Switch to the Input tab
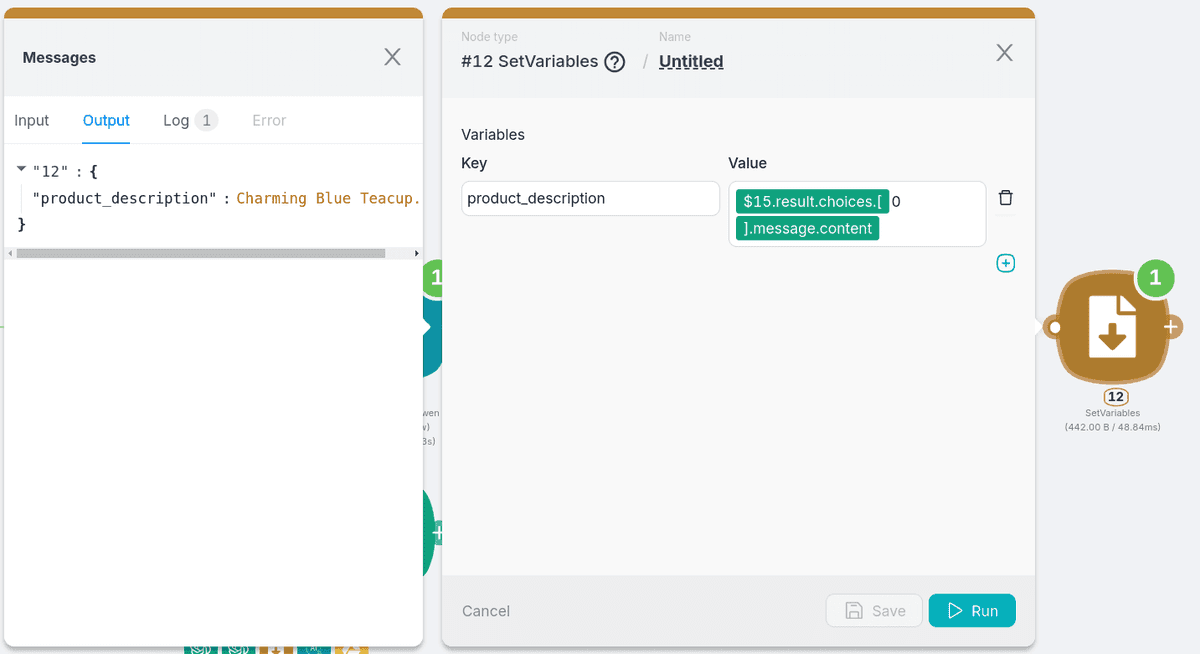Screen dimensions: 1200x654 pos(32,120)
